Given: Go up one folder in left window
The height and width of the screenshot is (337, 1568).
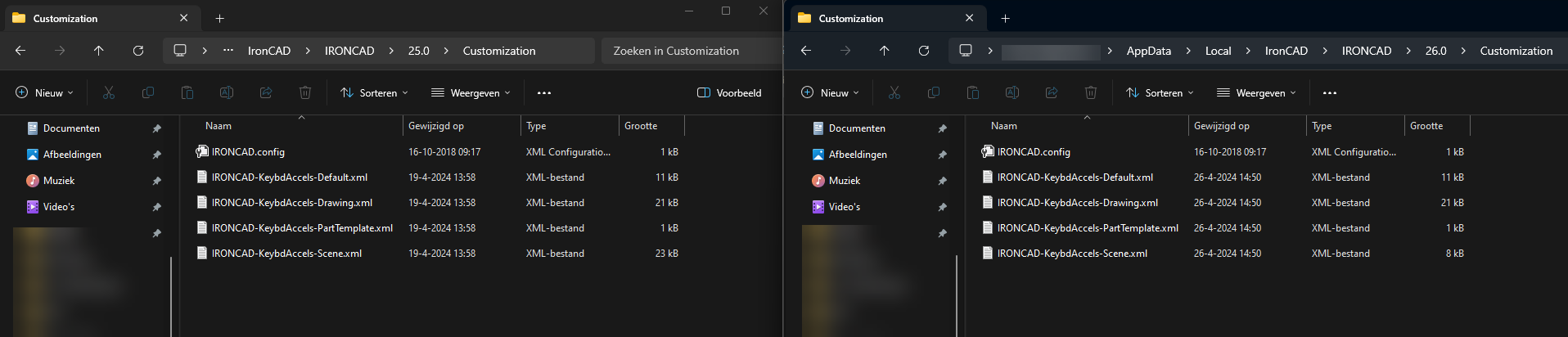Looking at the screenshot, I should [x=99, y=51].
